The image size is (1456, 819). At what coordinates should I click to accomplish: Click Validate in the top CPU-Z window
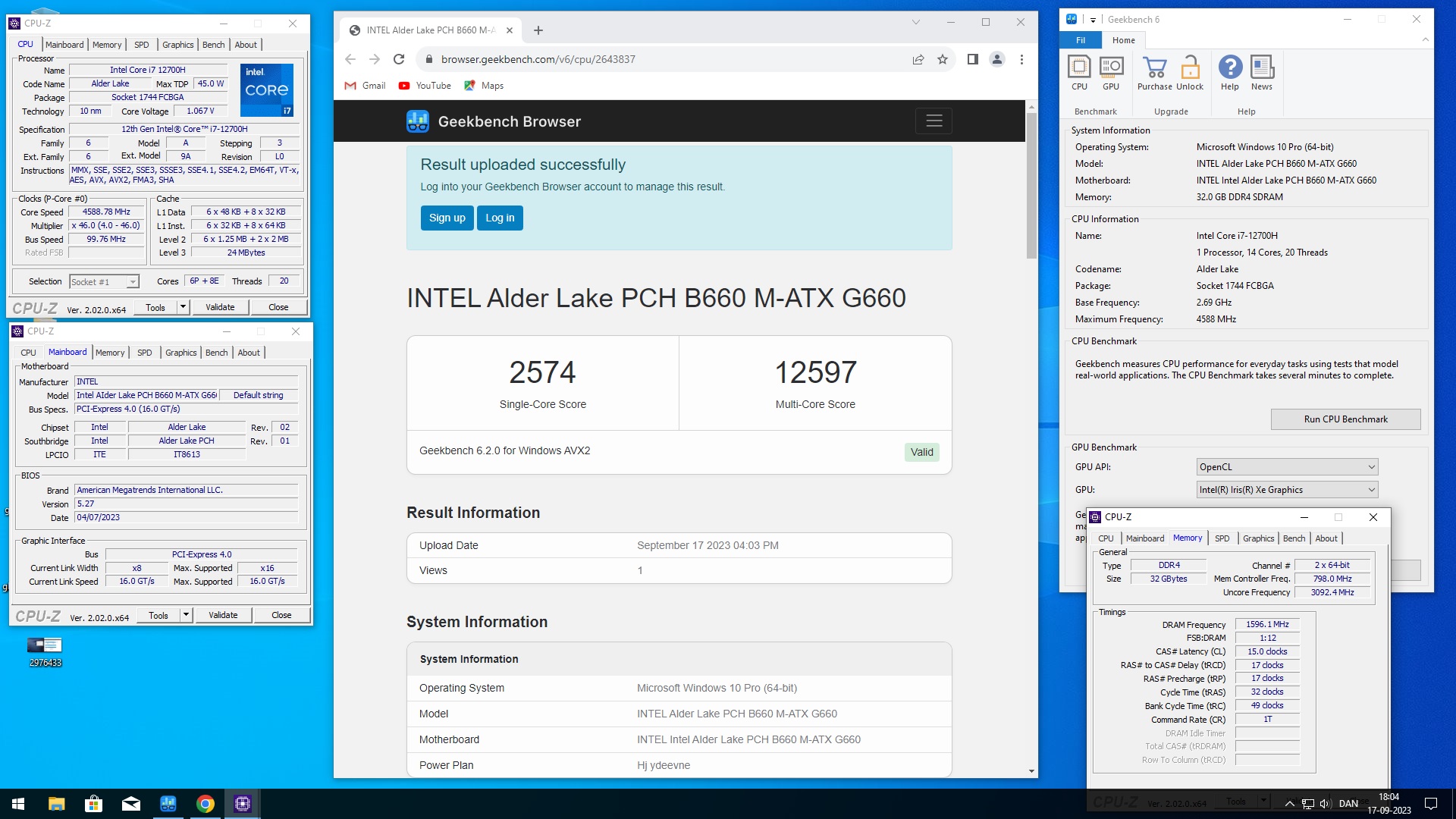click(x=220, y=307)
